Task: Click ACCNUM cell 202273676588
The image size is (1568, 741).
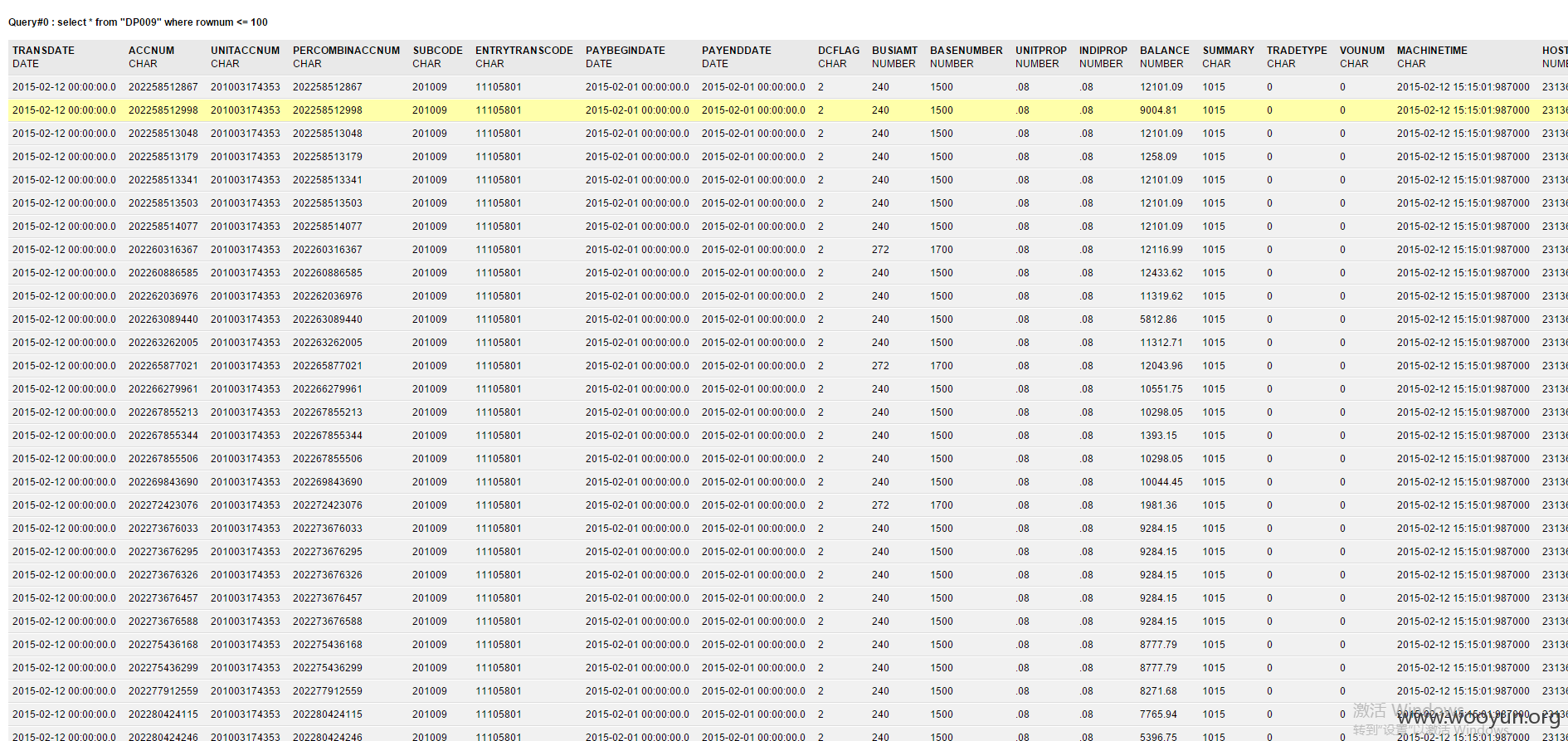Action: tap(163, 622)
